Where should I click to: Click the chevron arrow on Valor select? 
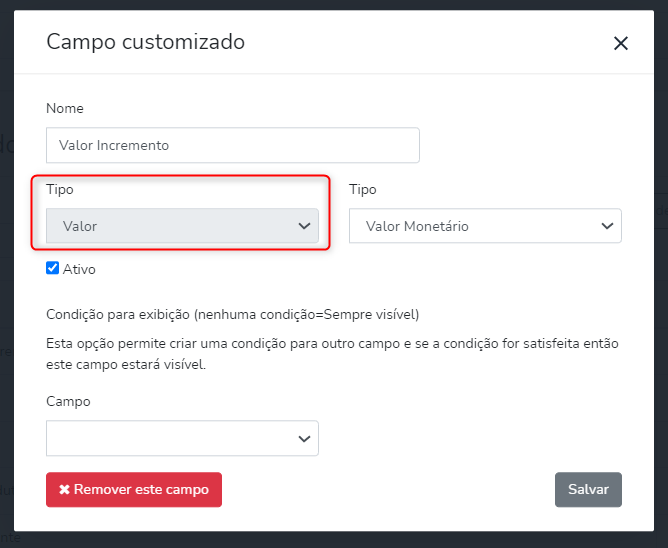(305, 226)
